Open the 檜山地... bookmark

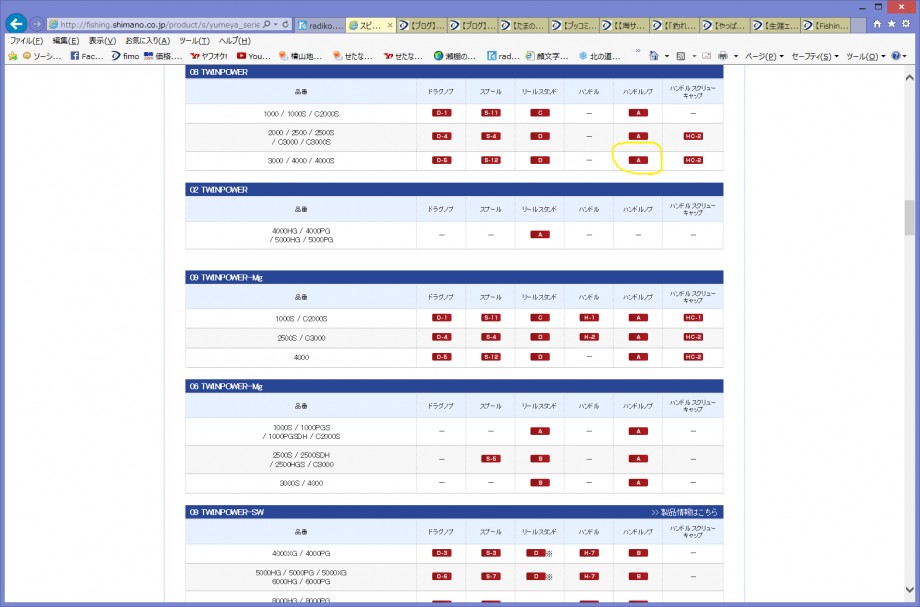300,56
